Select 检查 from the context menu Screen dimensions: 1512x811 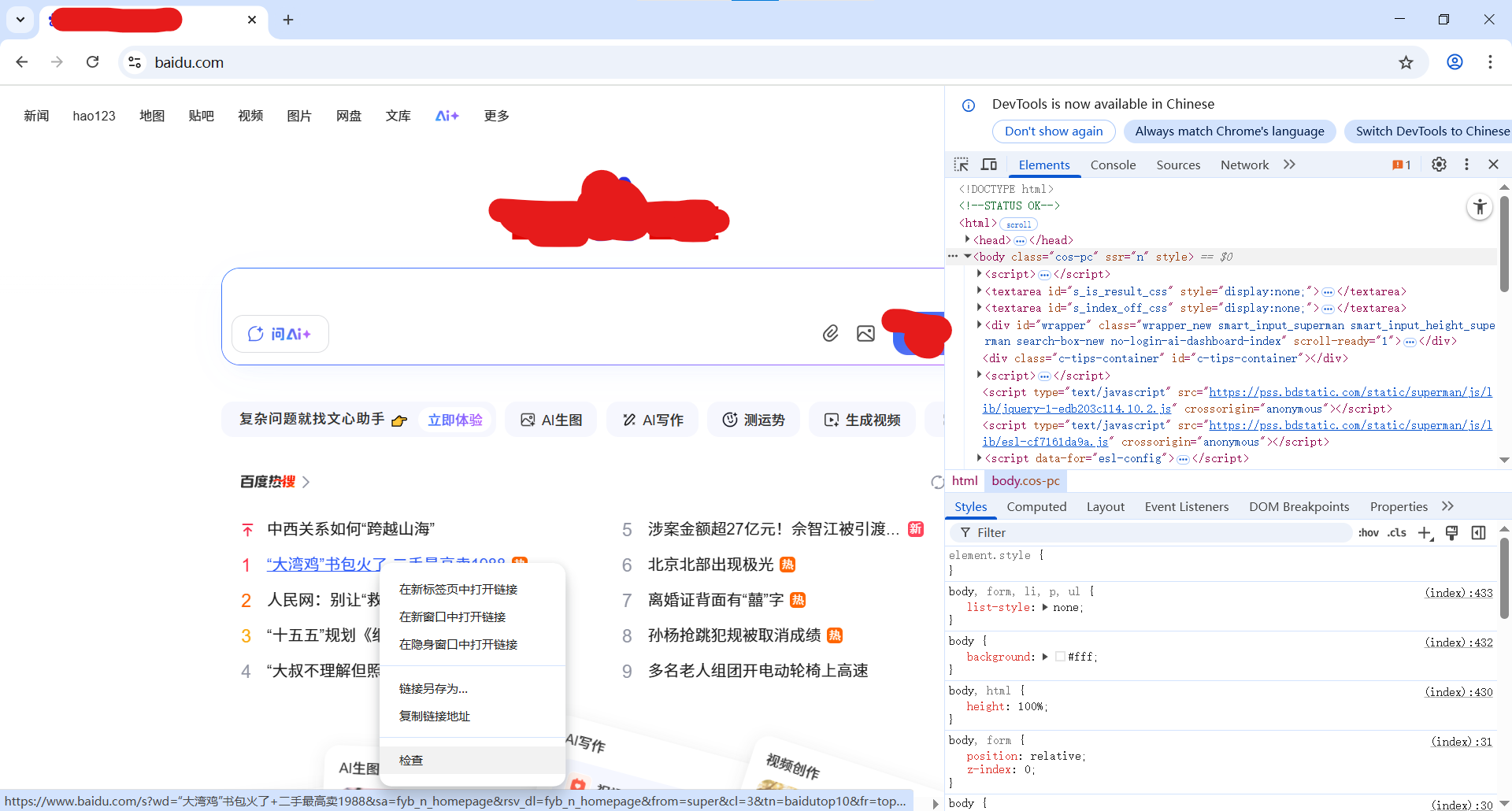coord(410,759)
